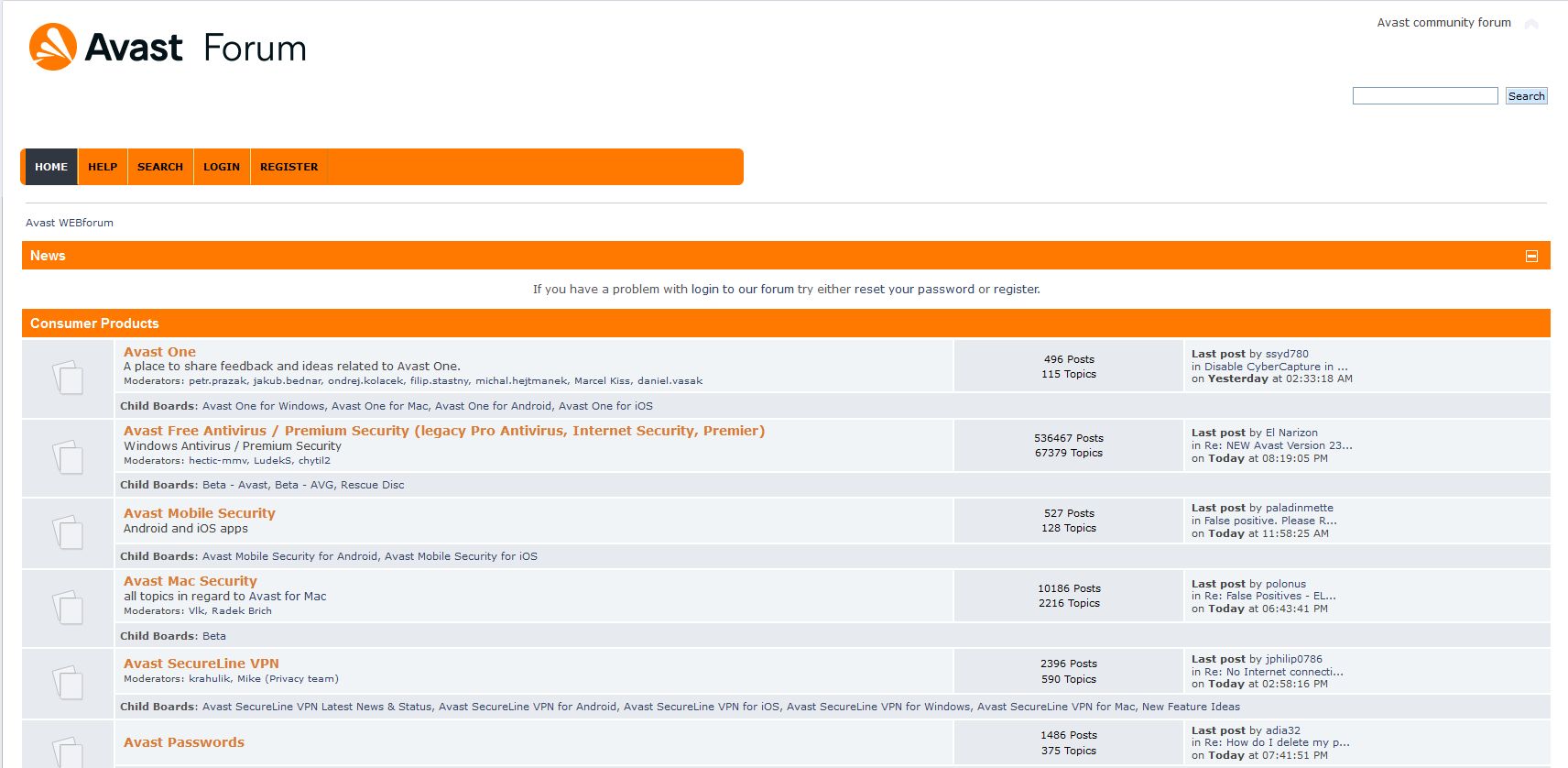View last poster ssyd780's profile
1568x768 pixels.
1287,354
